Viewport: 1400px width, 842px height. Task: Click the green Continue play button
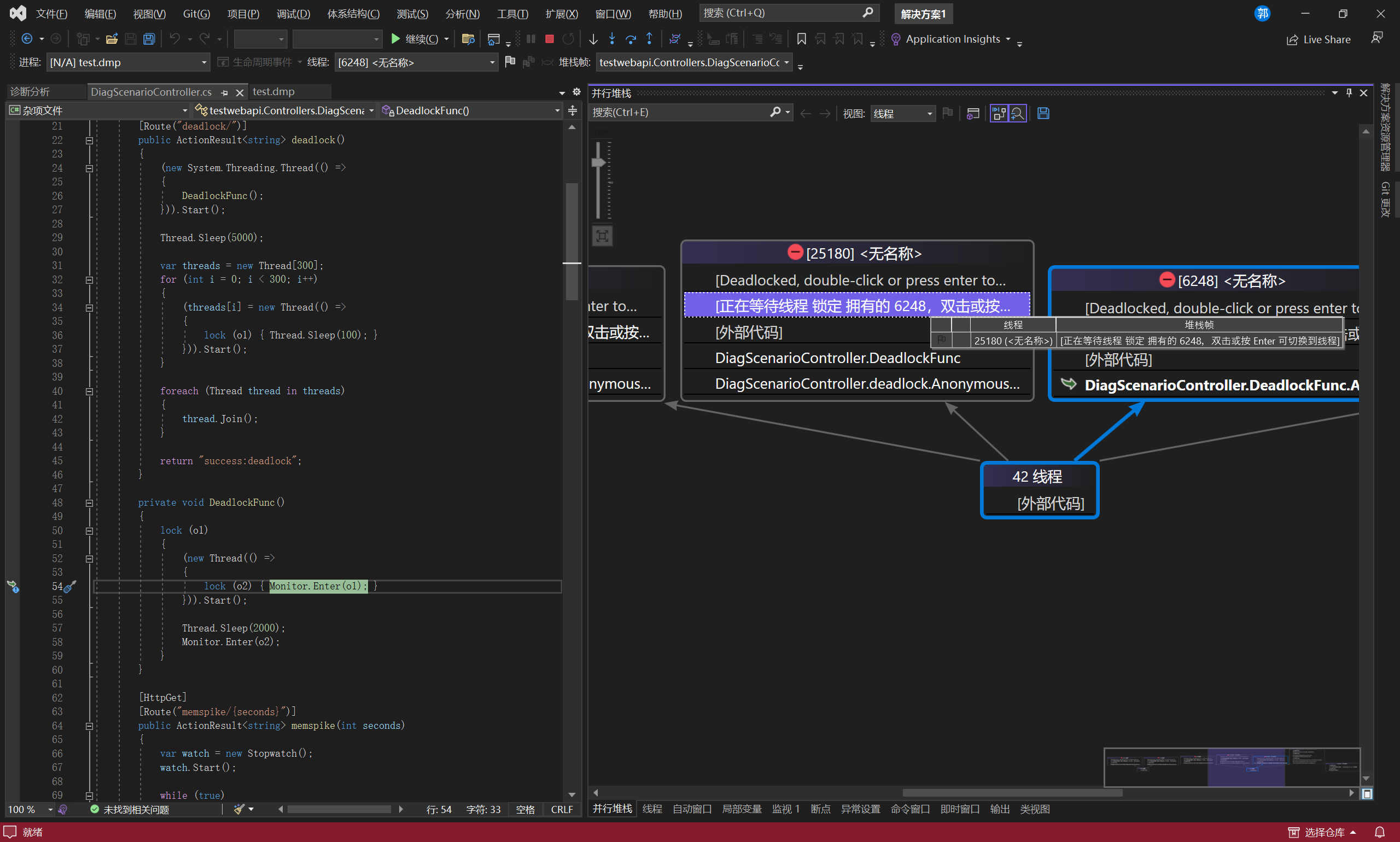(395, 39)
